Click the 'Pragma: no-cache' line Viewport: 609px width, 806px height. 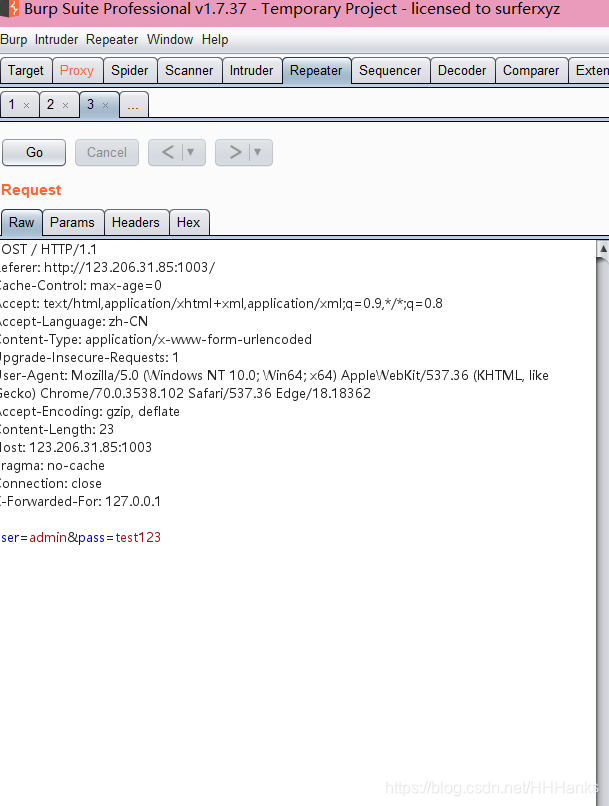pyautogui.click(x=52, y=465)
